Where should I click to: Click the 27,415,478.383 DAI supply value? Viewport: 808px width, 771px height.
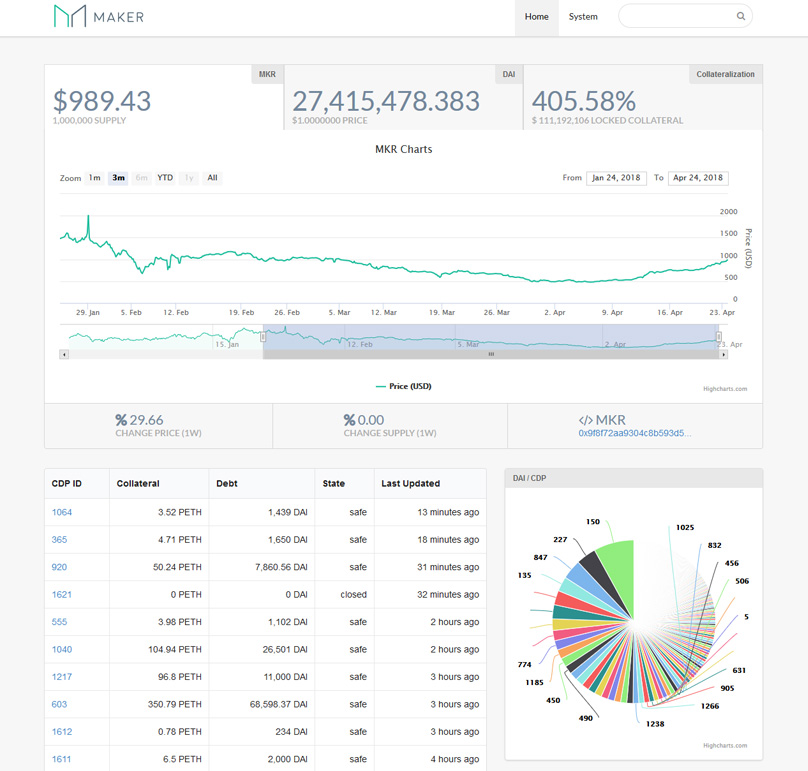coord(386,101)
